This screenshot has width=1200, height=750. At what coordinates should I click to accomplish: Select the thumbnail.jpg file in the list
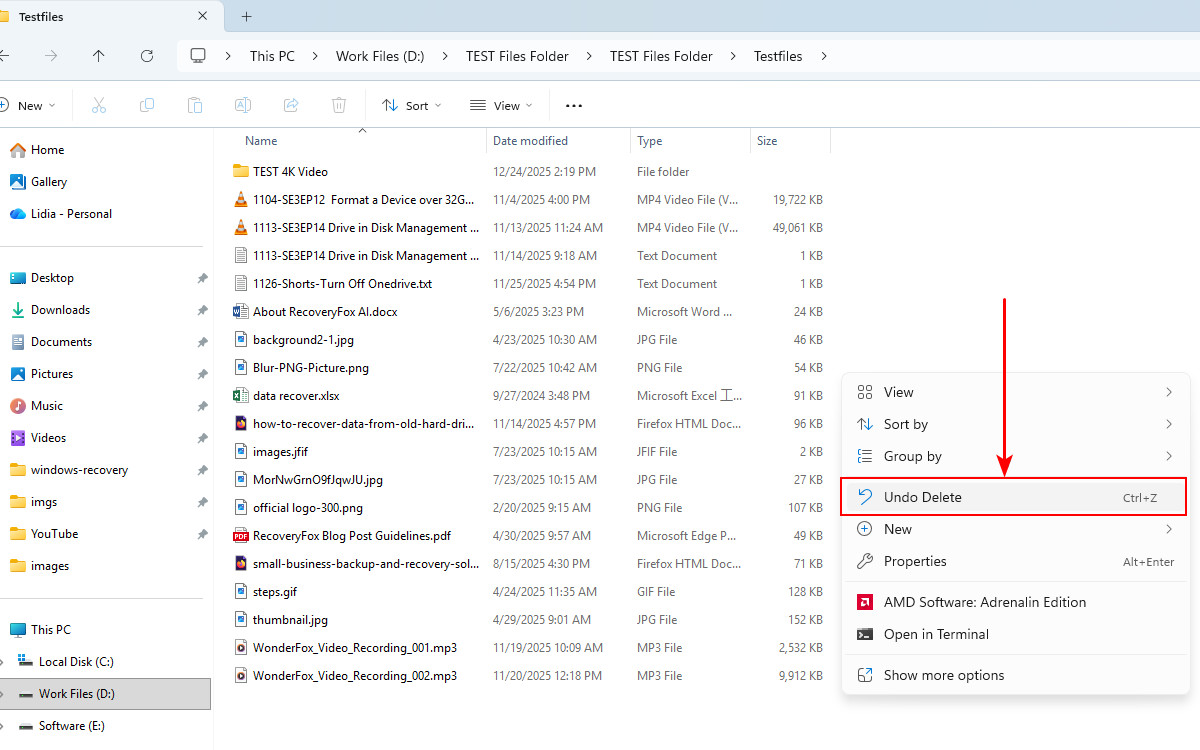pyautogui.click(x=288, y=619)
